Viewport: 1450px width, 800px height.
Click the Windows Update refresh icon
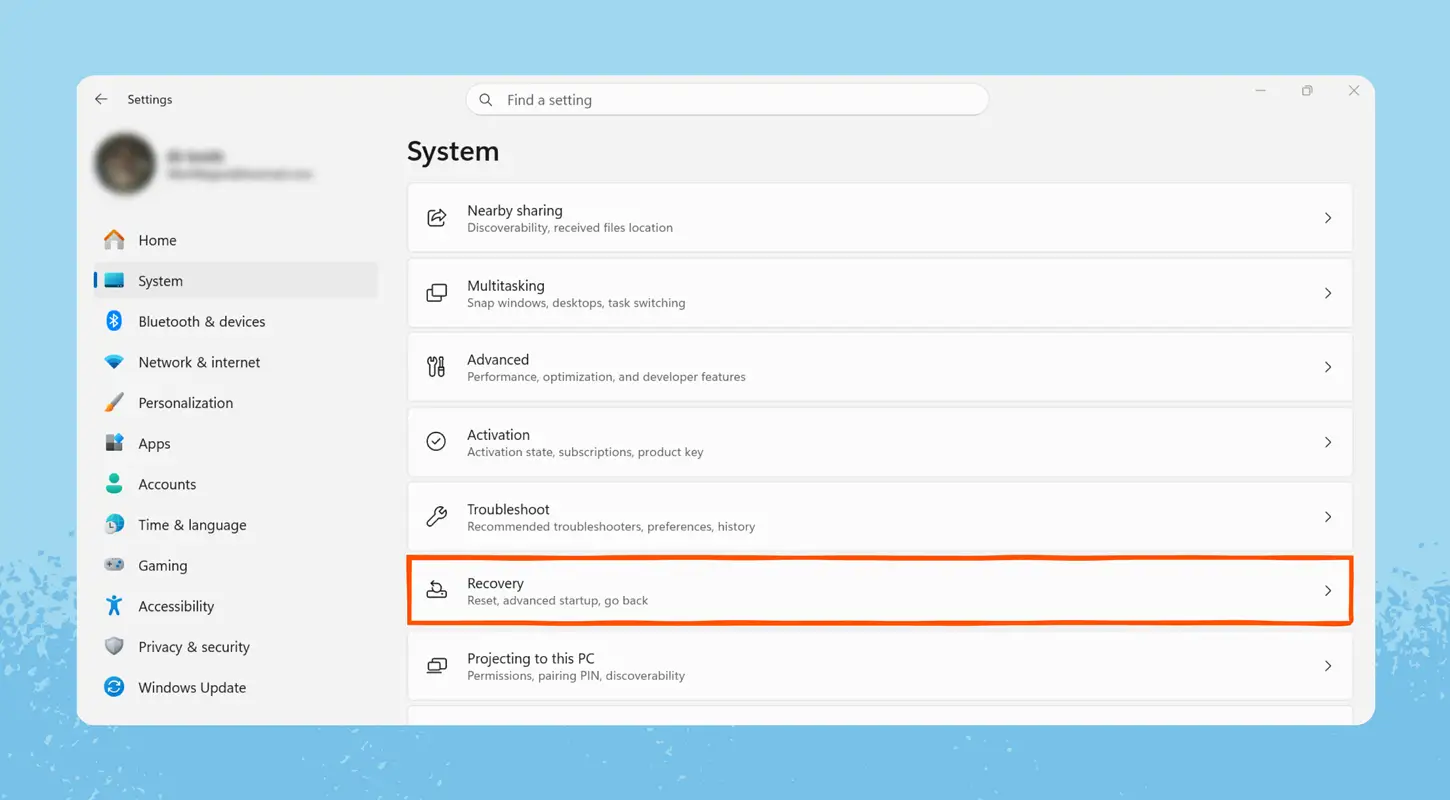pos(114,687)
